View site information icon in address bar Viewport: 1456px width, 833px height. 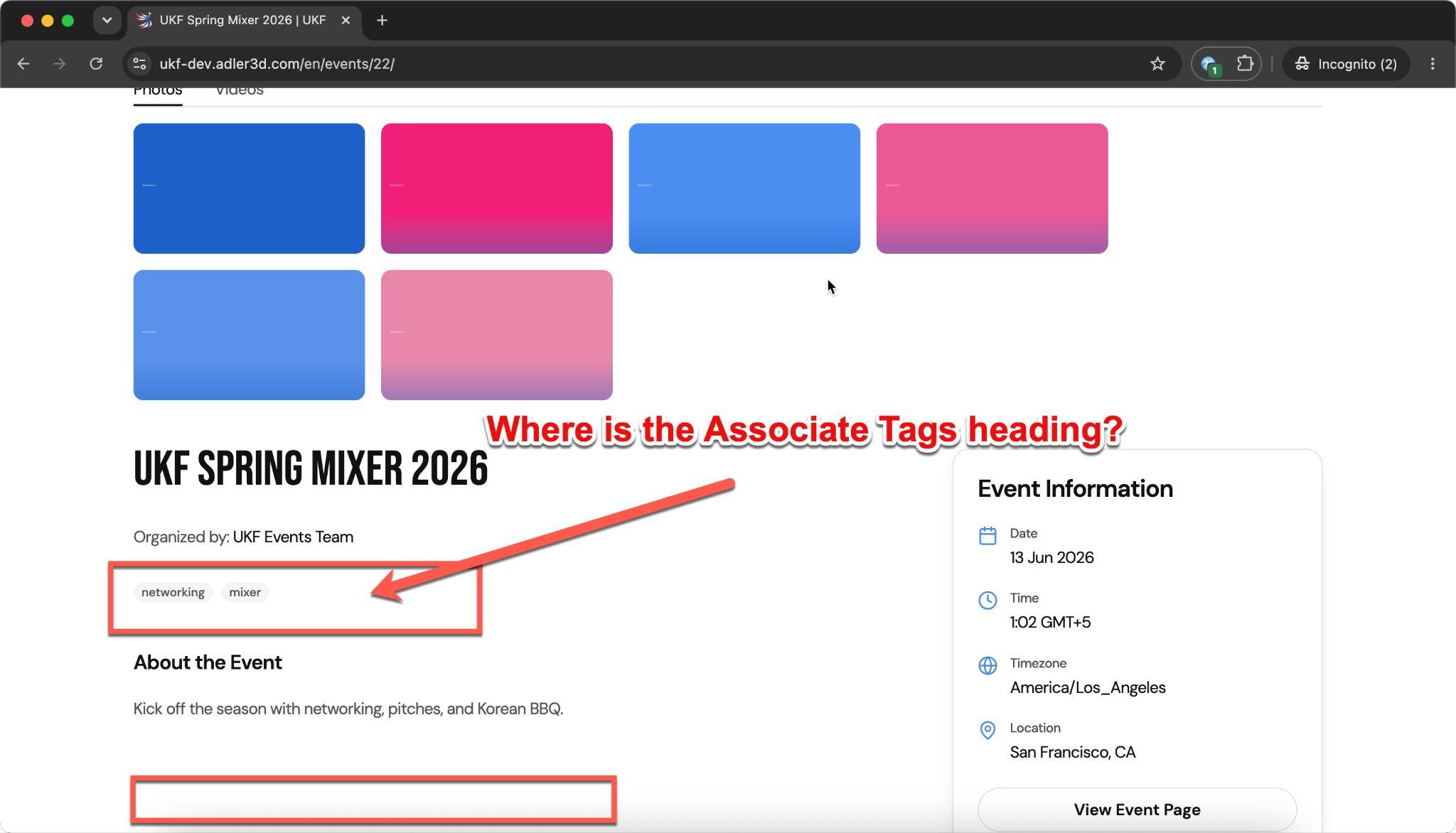pos(139,64)
